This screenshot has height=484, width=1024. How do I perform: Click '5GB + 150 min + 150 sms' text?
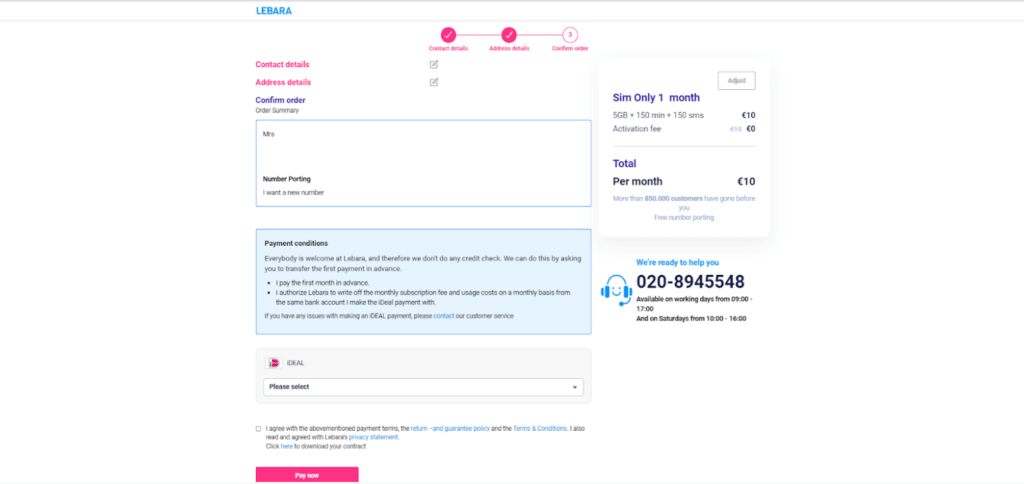coord(658,115)
